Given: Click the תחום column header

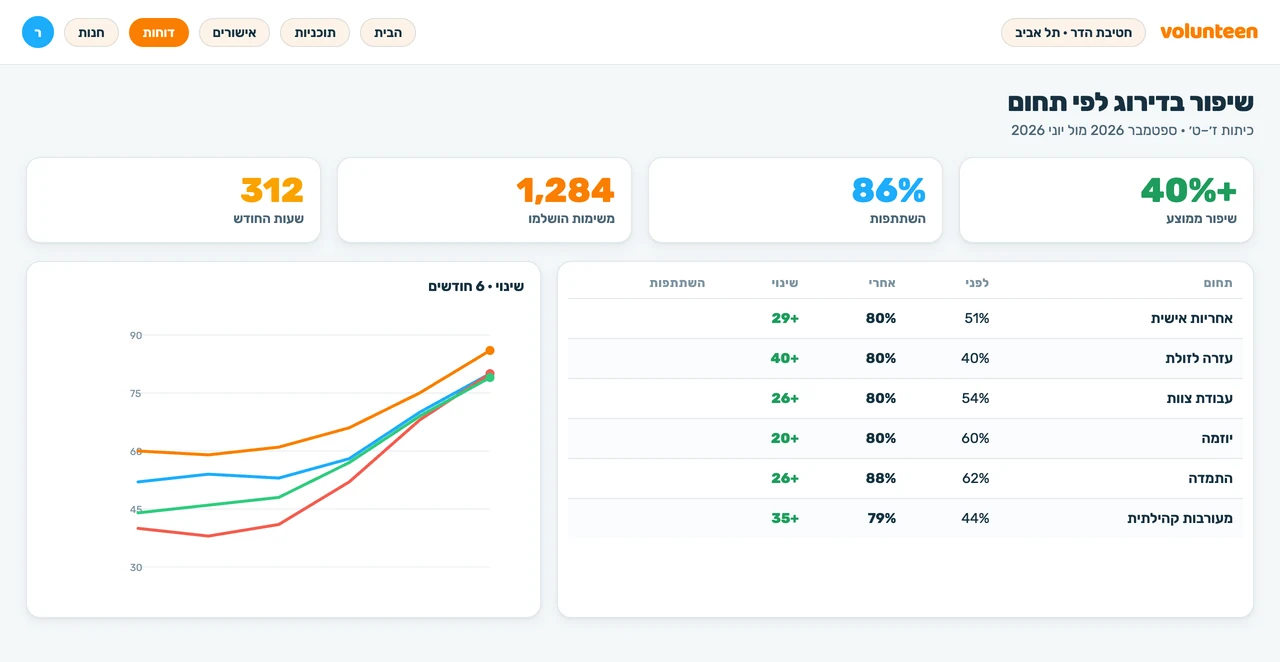Looking at the screenshot, I should click(1218, 283).
